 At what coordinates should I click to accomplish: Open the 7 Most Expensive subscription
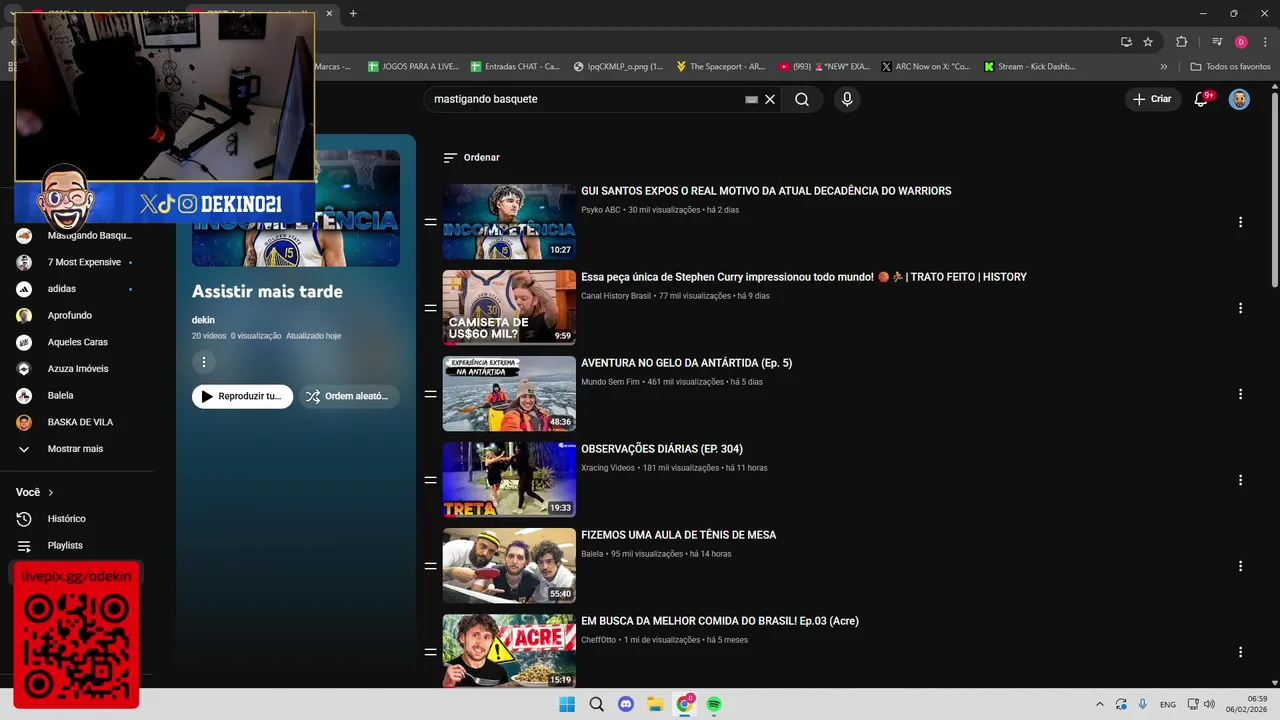[84, 262]
